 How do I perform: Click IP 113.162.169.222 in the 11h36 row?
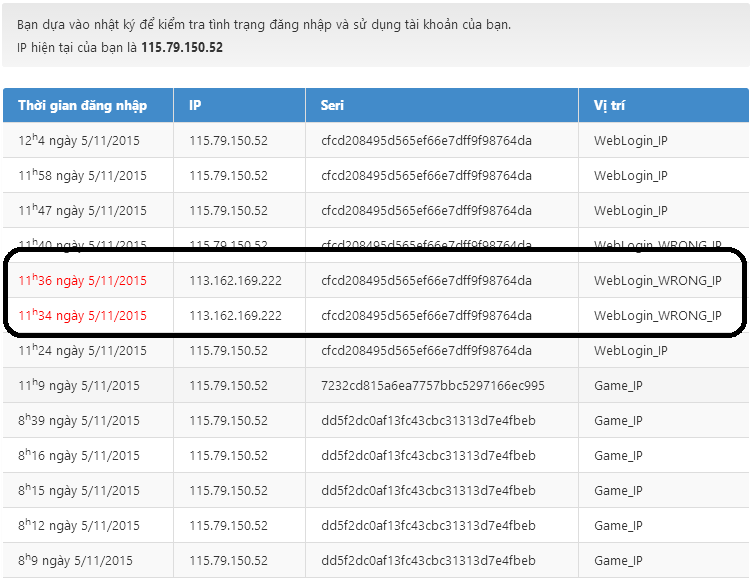click(x=235, y=281)
